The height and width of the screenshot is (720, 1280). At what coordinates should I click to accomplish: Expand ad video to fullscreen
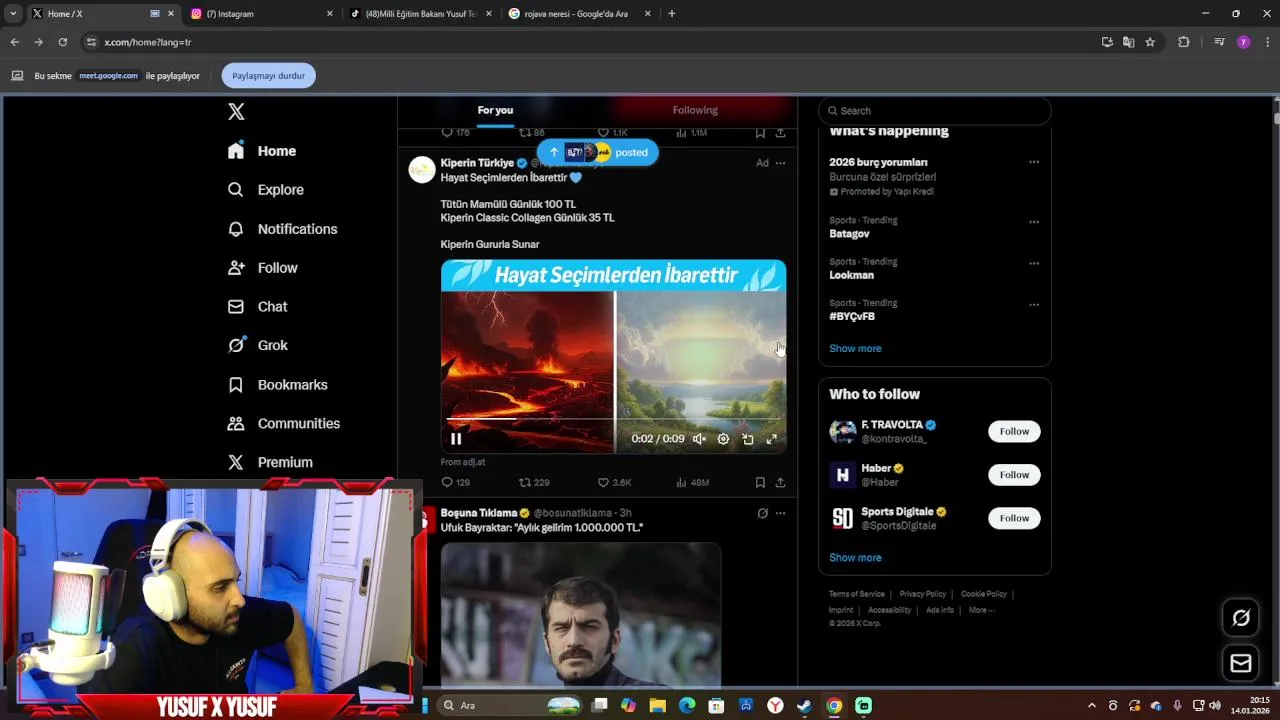click(771, 439)
